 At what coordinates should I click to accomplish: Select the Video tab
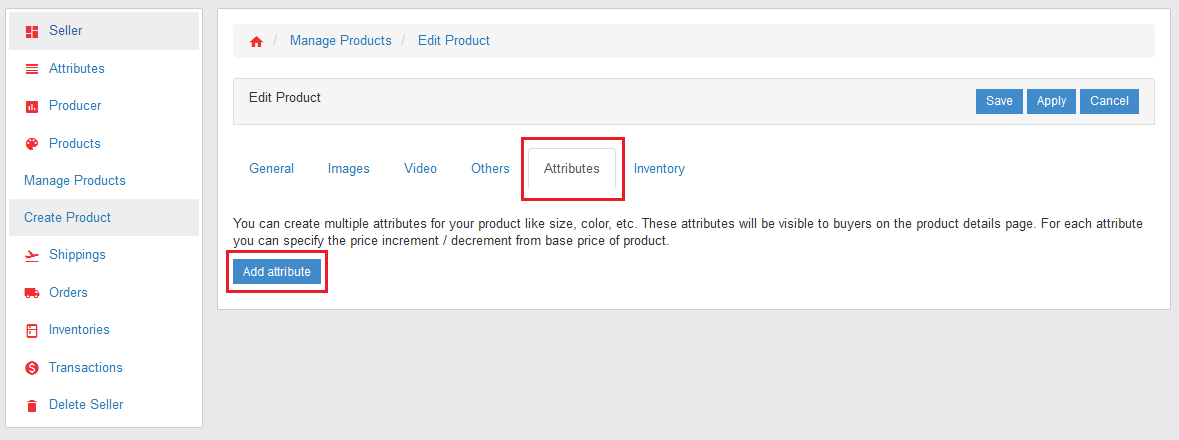(x=420, y=169)
